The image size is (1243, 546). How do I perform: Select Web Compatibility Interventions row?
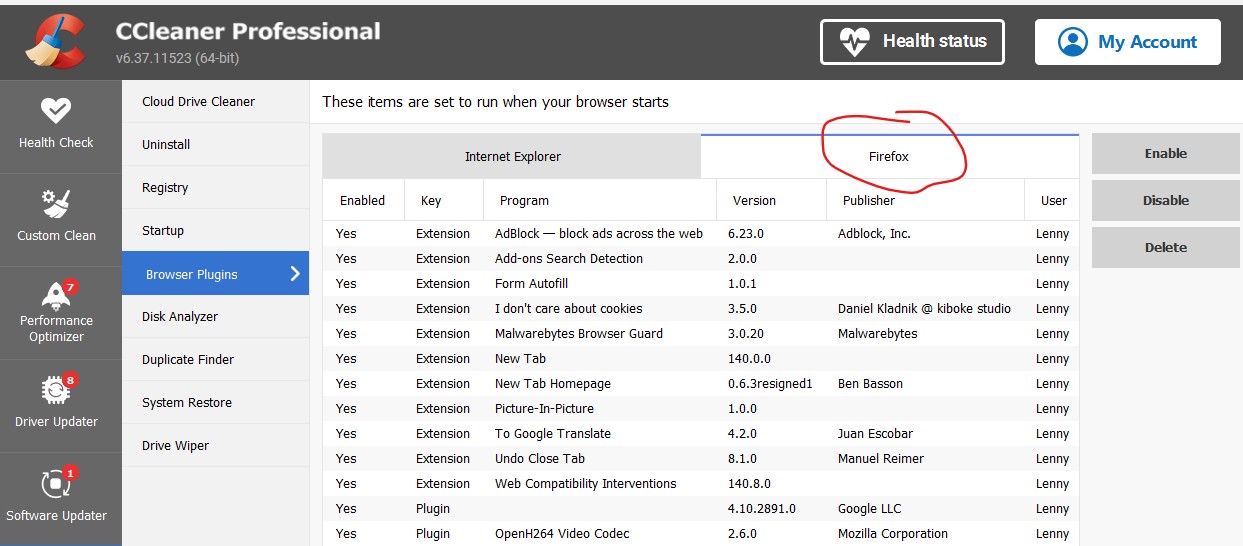(701, 484)
